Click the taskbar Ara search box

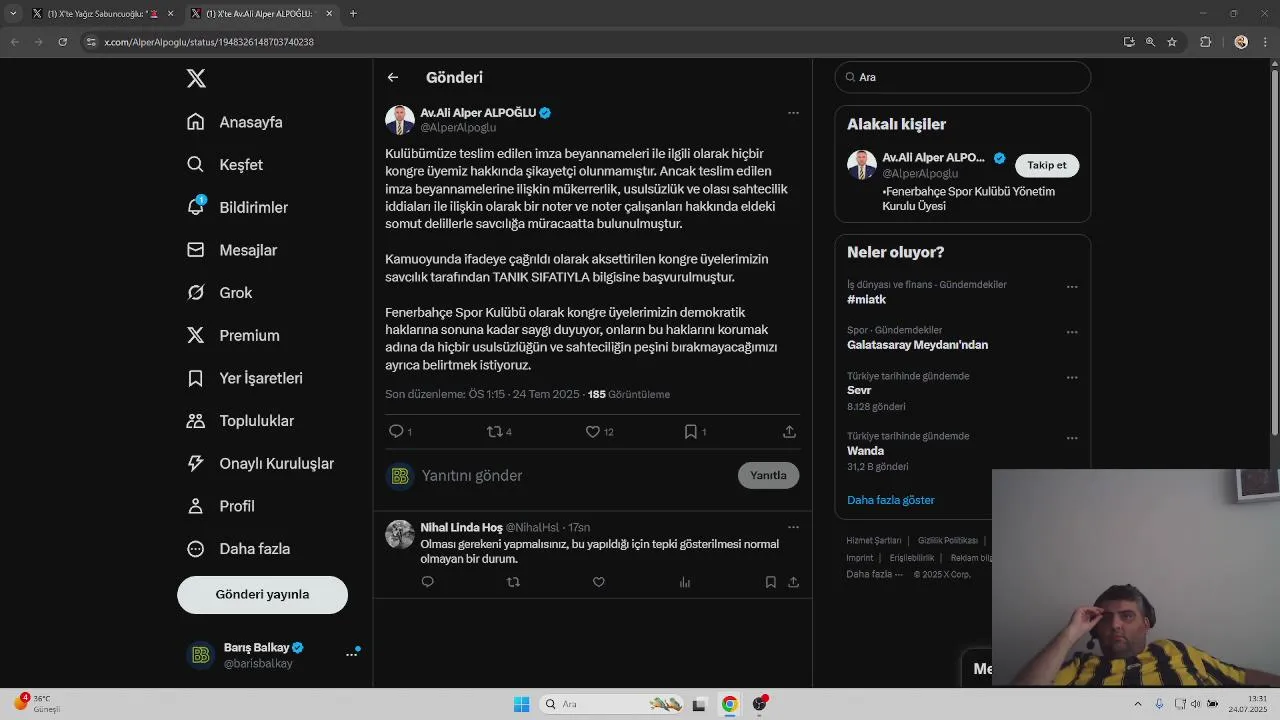pyautogui.click(x=611, y=704)
